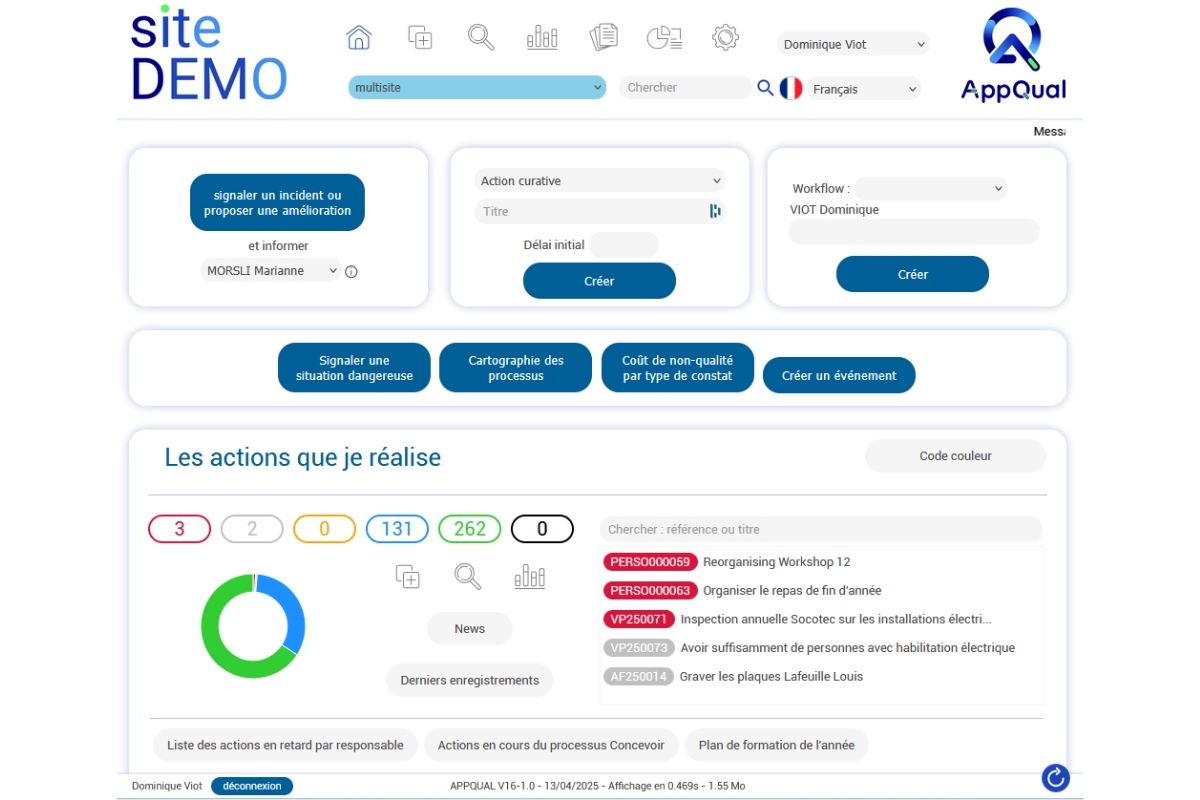Viewport: 1200px width, 800px height.
Task: Open Liste des actions en retard par responsable
Action: click(285, 745)
